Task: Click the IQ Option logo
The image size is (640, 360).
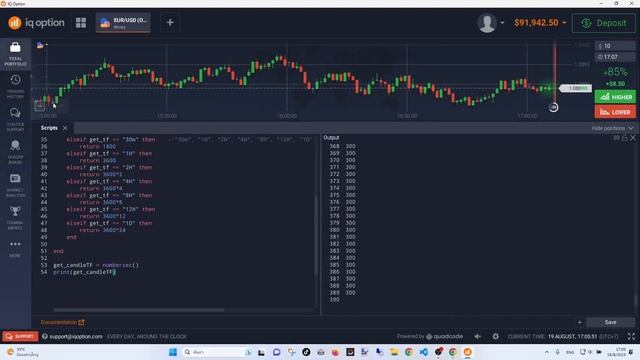Action: [x=36, y=23]
